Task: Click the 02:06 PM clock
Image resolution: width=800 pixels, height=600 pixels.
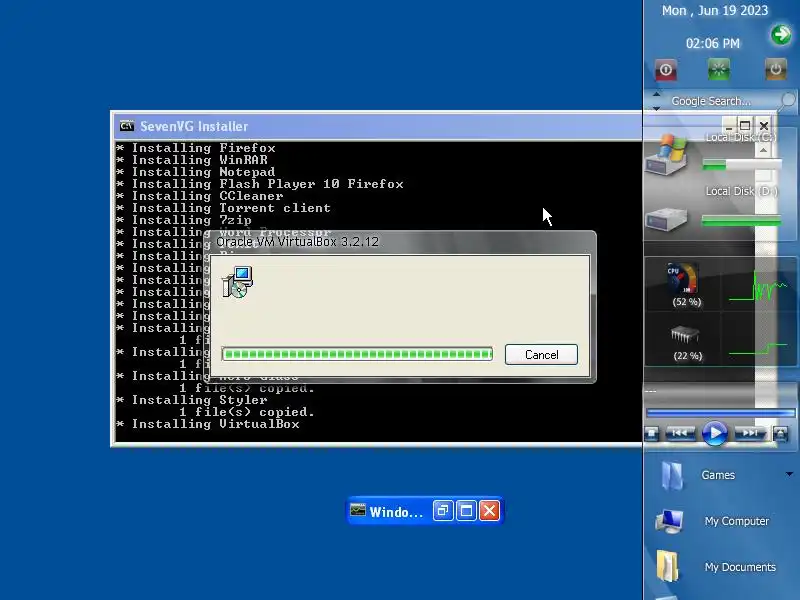Action: click(713, 43)
